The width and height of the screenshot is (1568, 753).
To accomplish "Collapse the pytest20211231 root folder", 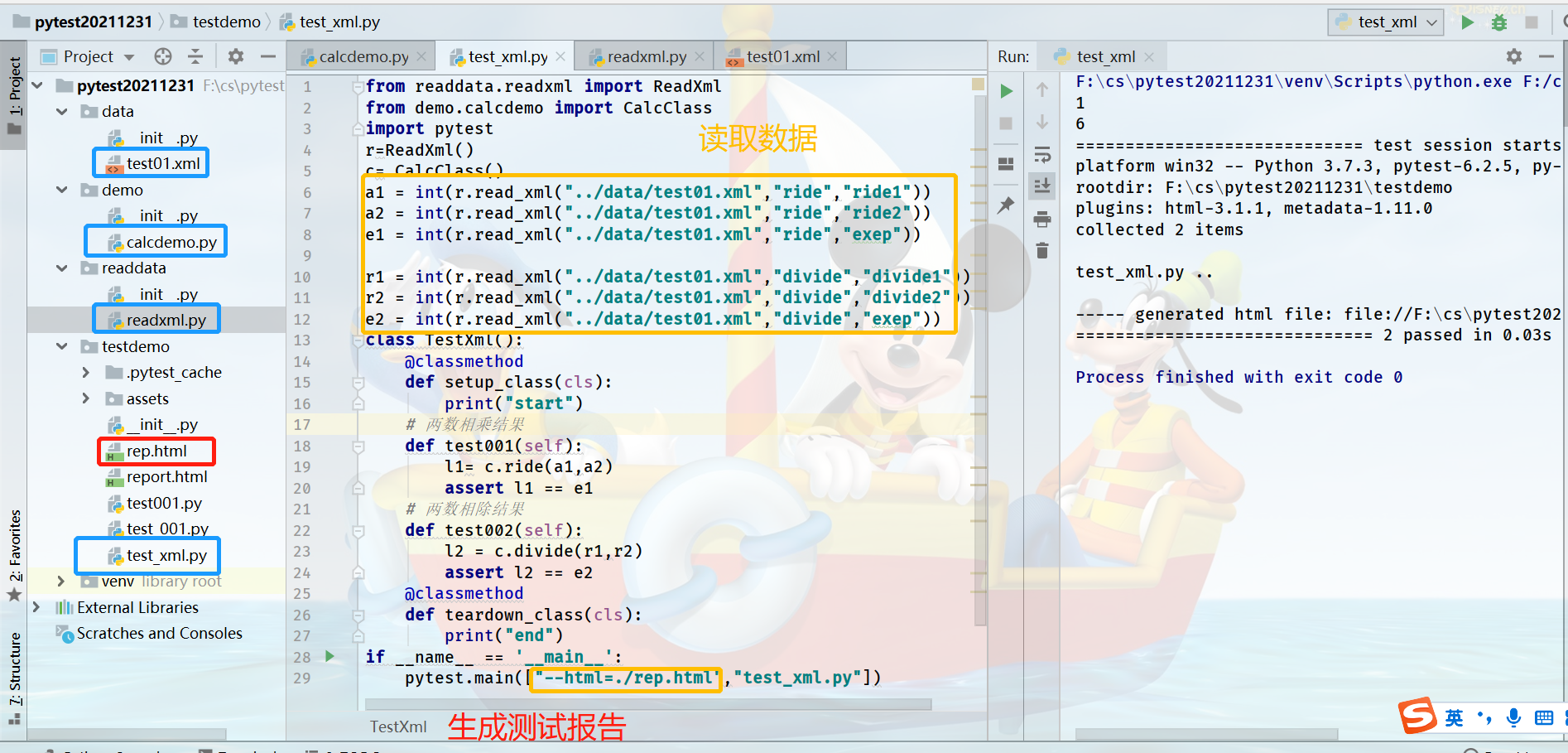I will [37, 85].
